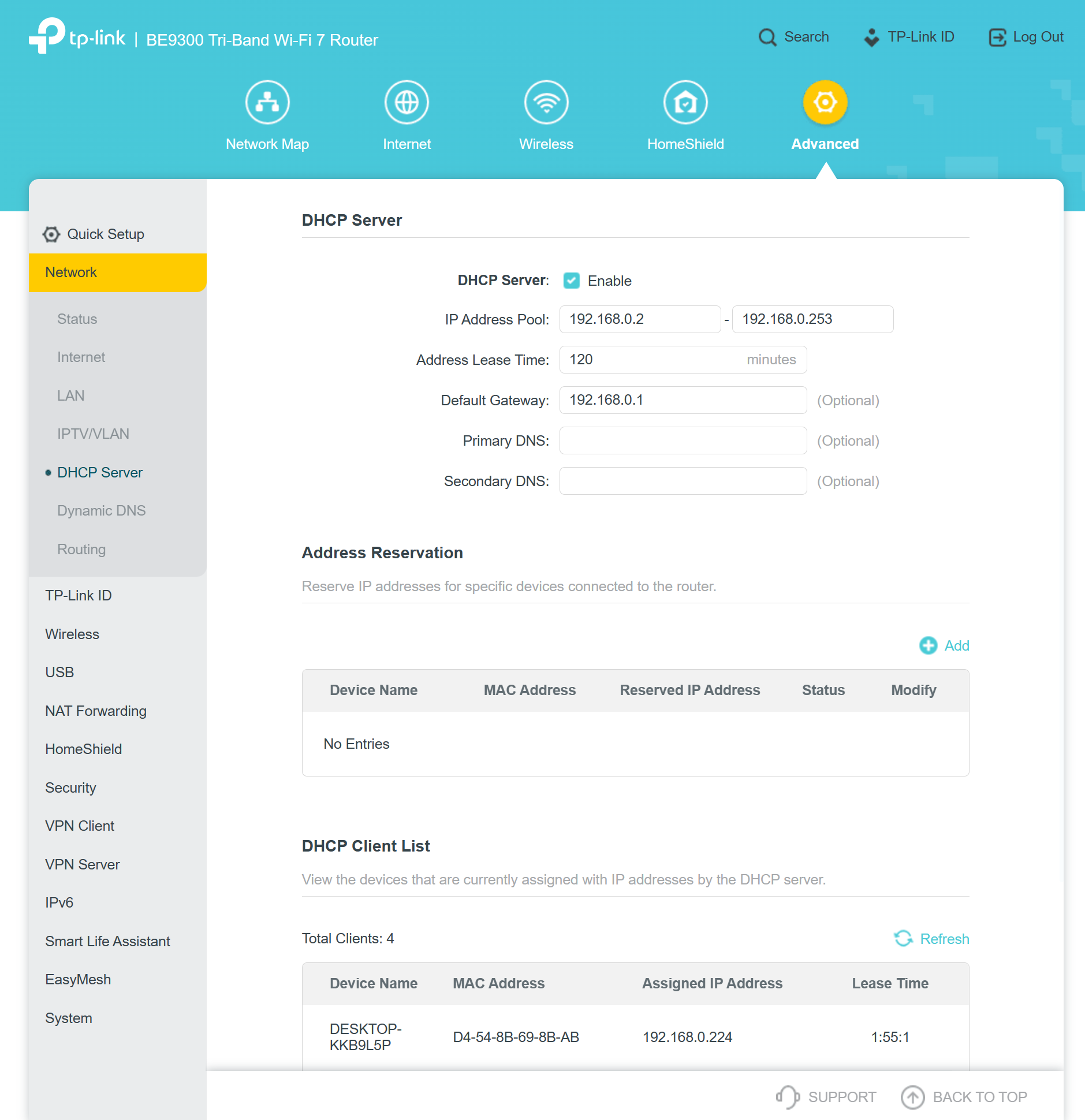Image resolution: width=1085 pixels, height=1120 pixels.
Task: Open the LAN submenu item
Action: [x=71, y=395]
